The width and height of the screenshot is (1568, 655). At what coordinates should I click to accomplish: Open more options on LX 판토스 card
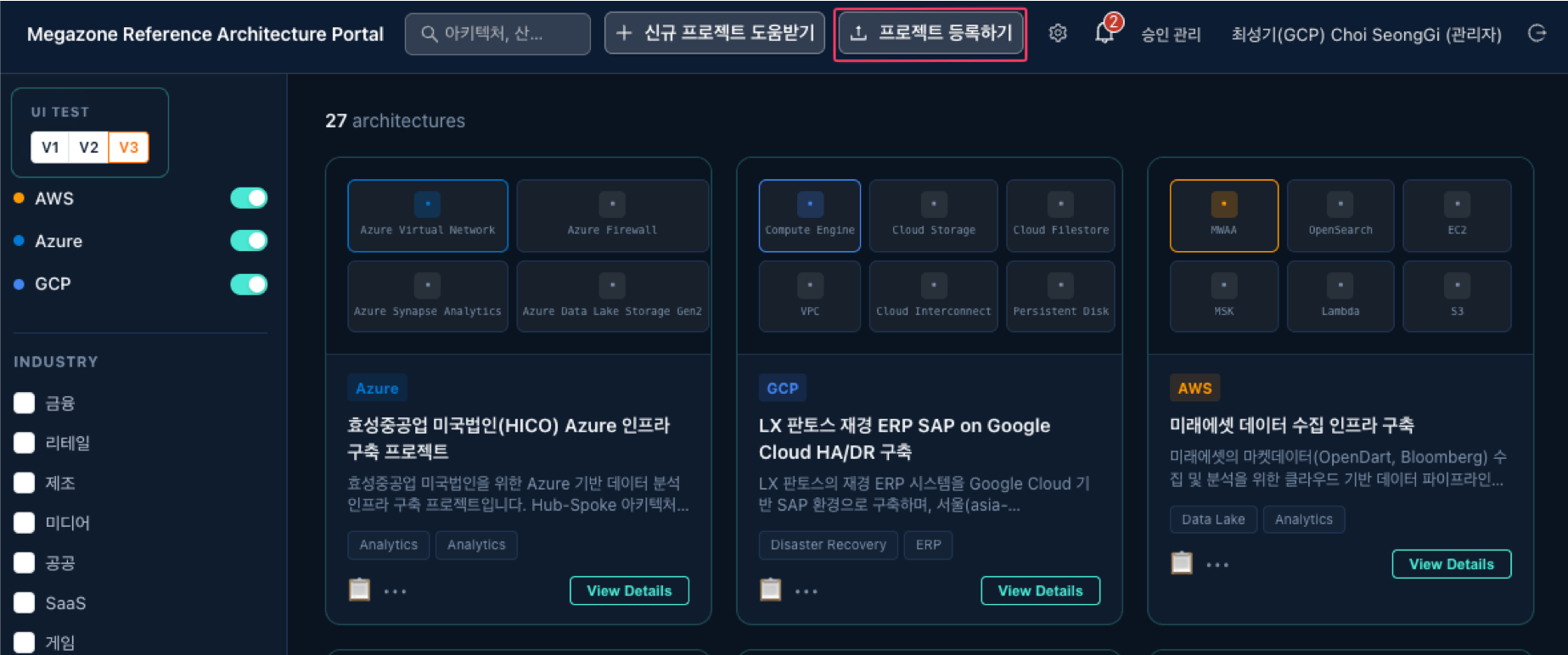806,591
